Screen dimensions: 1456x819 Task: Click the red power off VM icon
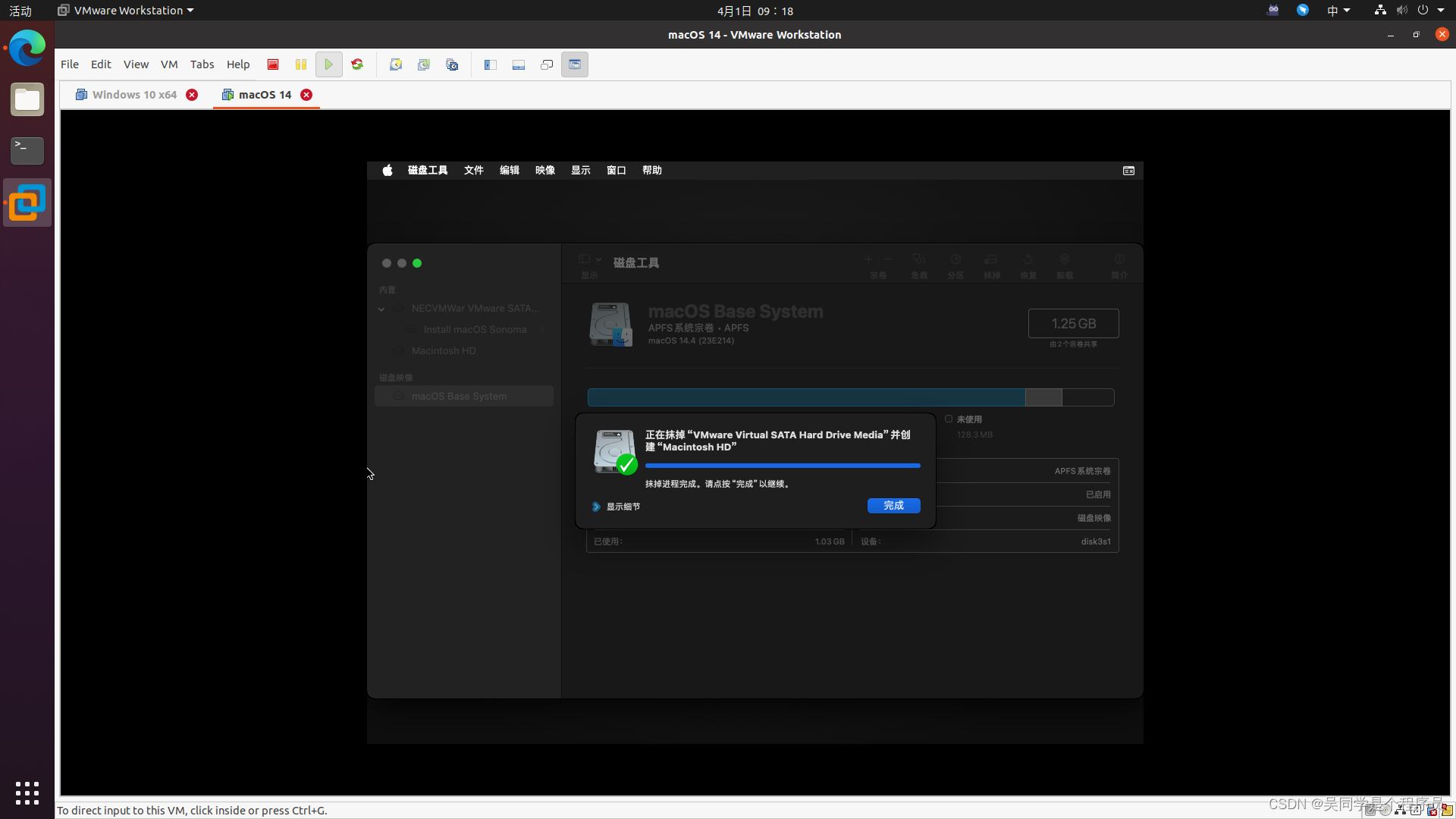pos(273,64)
